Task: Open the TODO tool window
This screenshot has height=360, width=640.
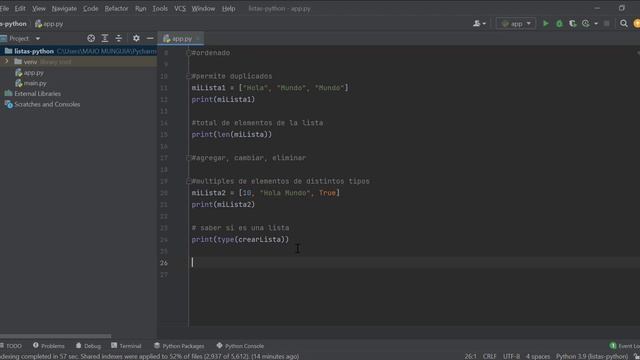Action: click(11, 346)
